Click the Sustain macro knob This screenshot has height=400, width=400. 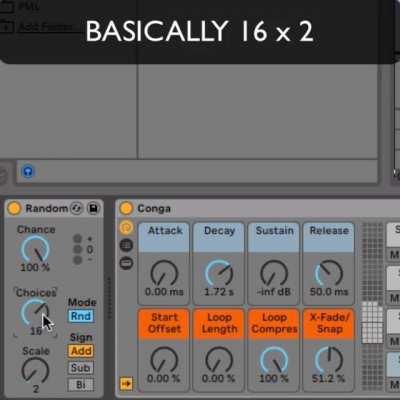tap(274, 273)
